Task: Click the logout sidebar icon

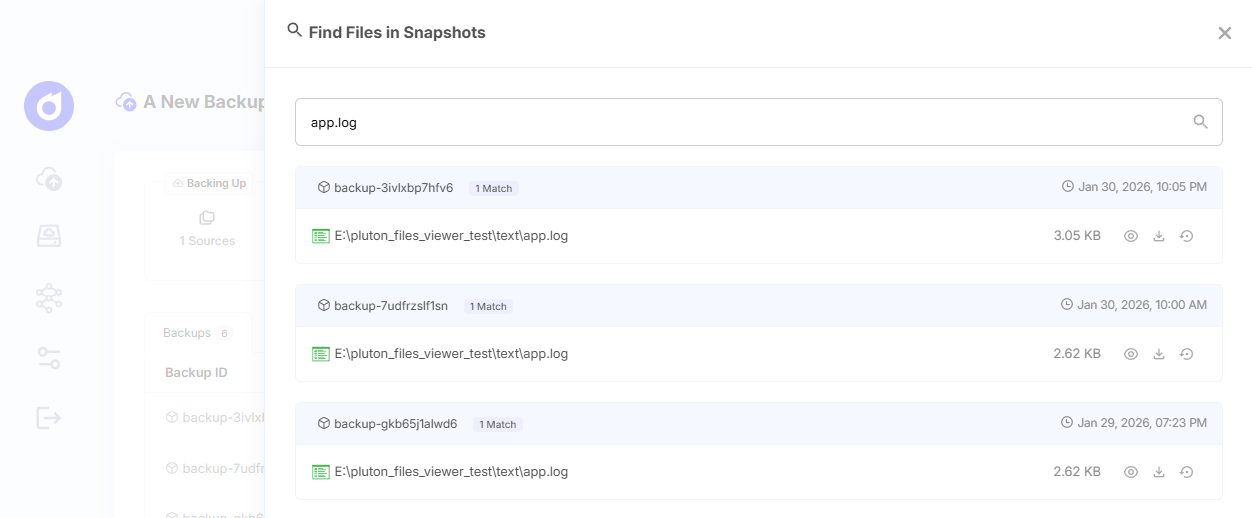Action: pyautogui.click(x=49, y=417)
